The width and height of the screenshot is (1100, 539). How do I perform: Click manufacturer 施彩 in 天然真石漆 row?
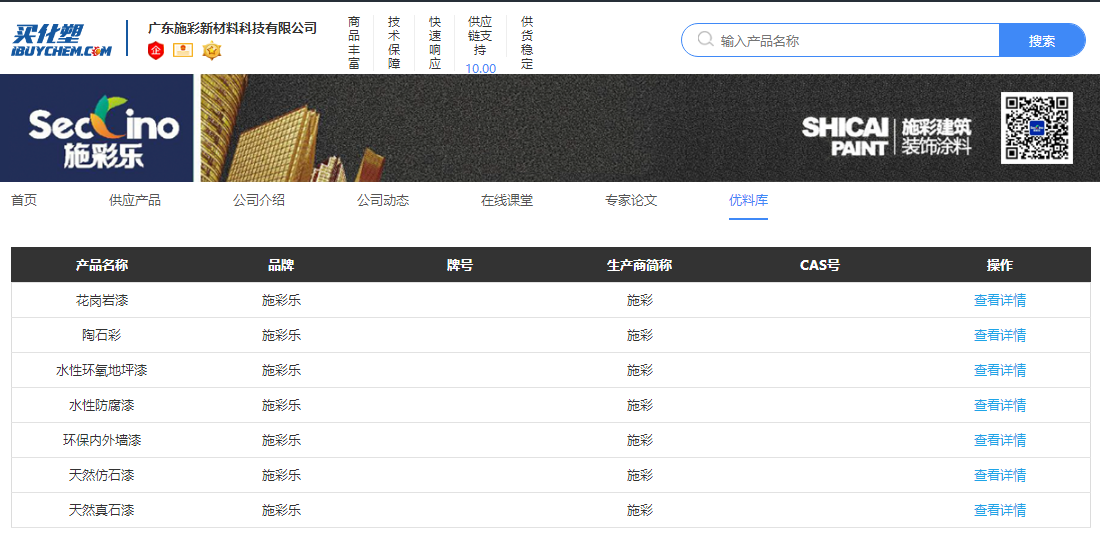(640, 511)
